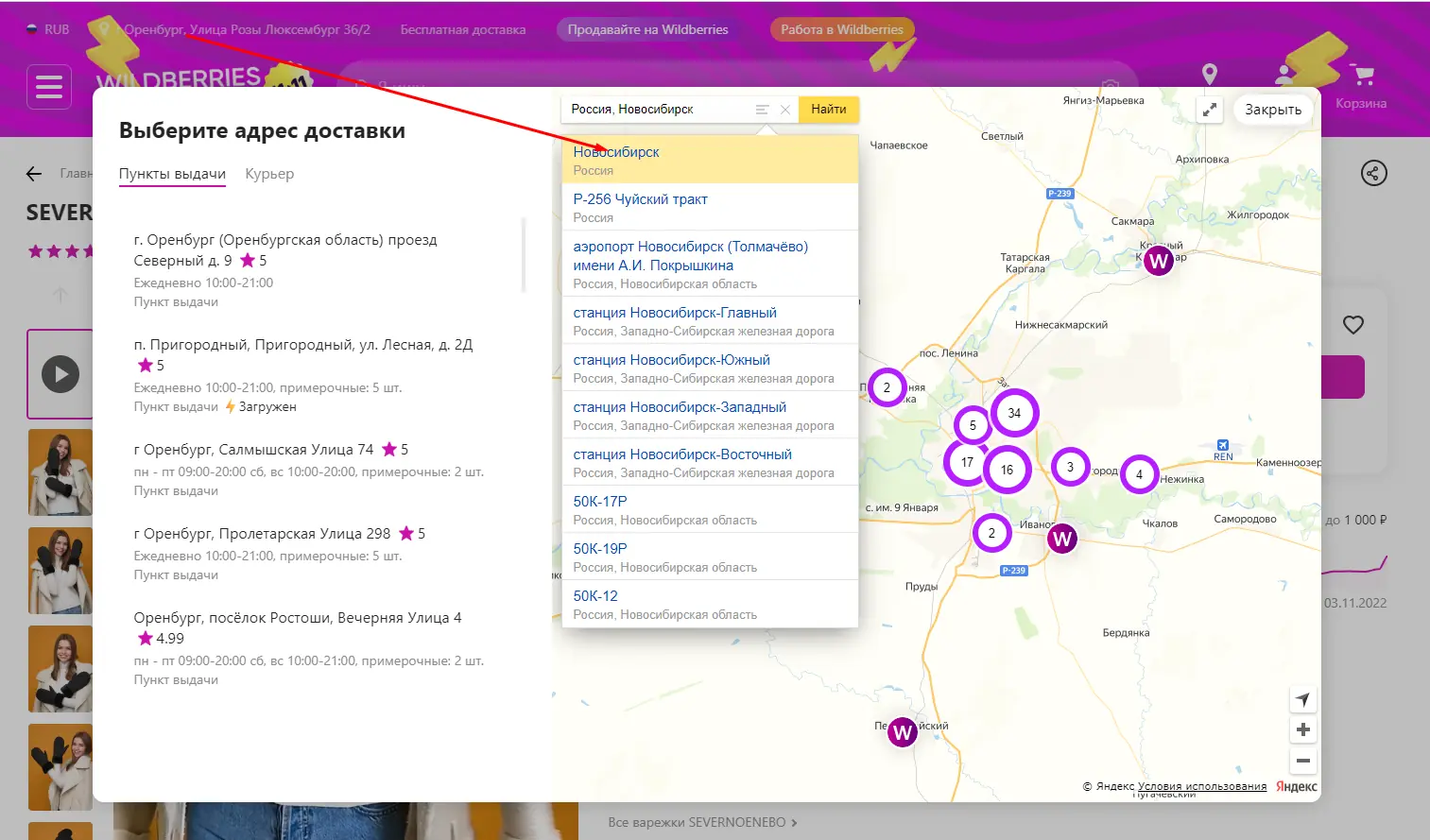1430x840 pixels.
Task: Click the airport REN icon on the map
Action: [x=1223, y=450]
